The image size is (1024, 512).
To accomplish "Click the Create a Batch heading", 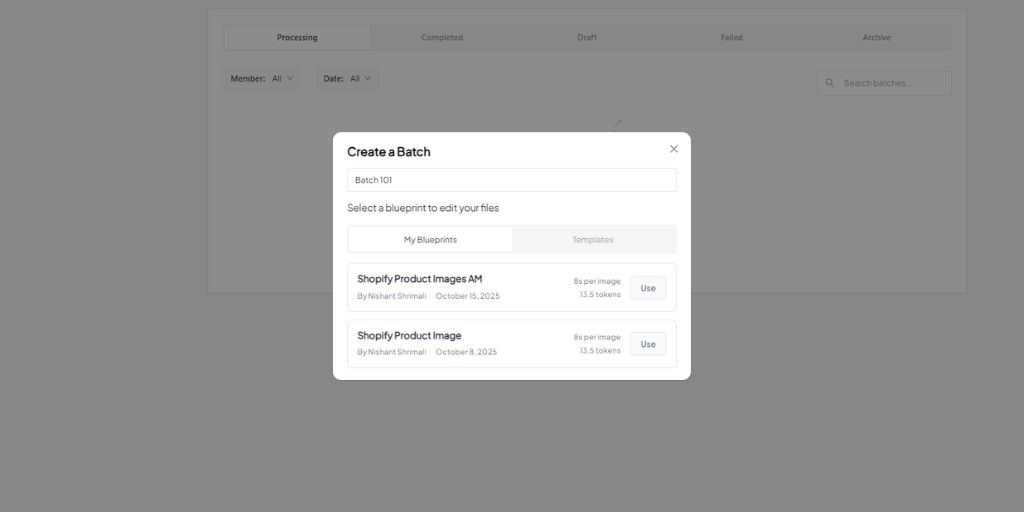I will 389,152.
